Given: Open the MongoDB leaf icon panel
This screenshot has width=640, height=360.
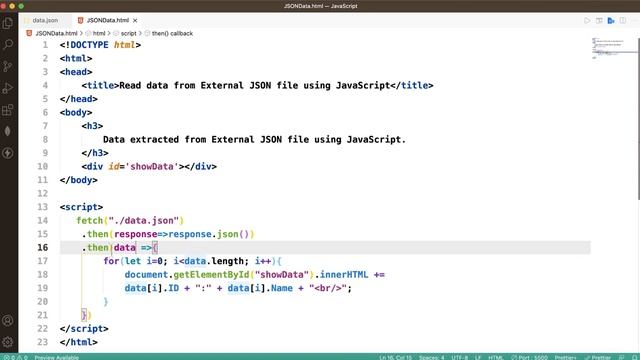Looking at the screenshot, I should click(8, 131).
